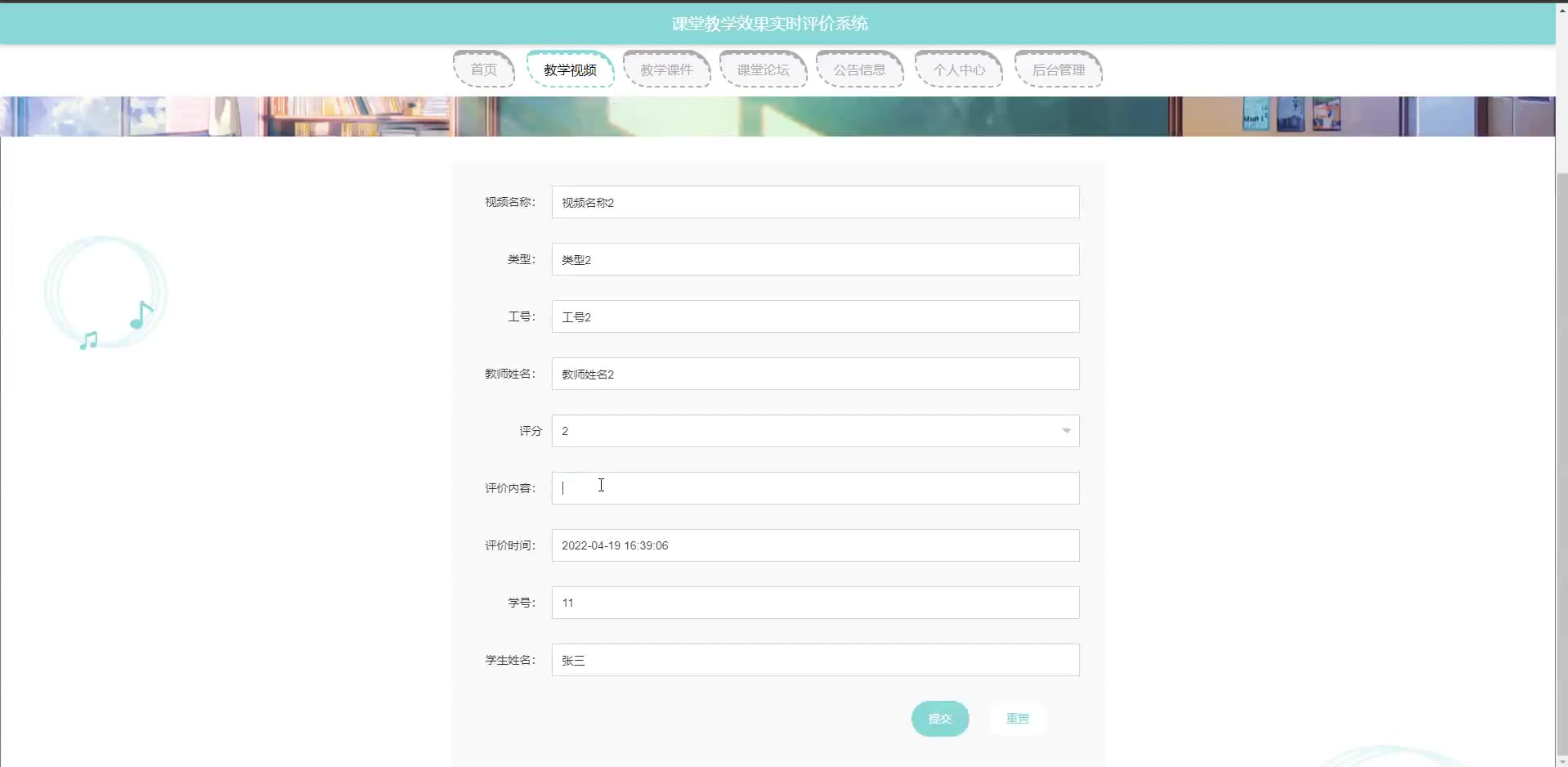Click the 学生姓名 label
This screenshot has height=767, width=1568.
coord(510,660)
